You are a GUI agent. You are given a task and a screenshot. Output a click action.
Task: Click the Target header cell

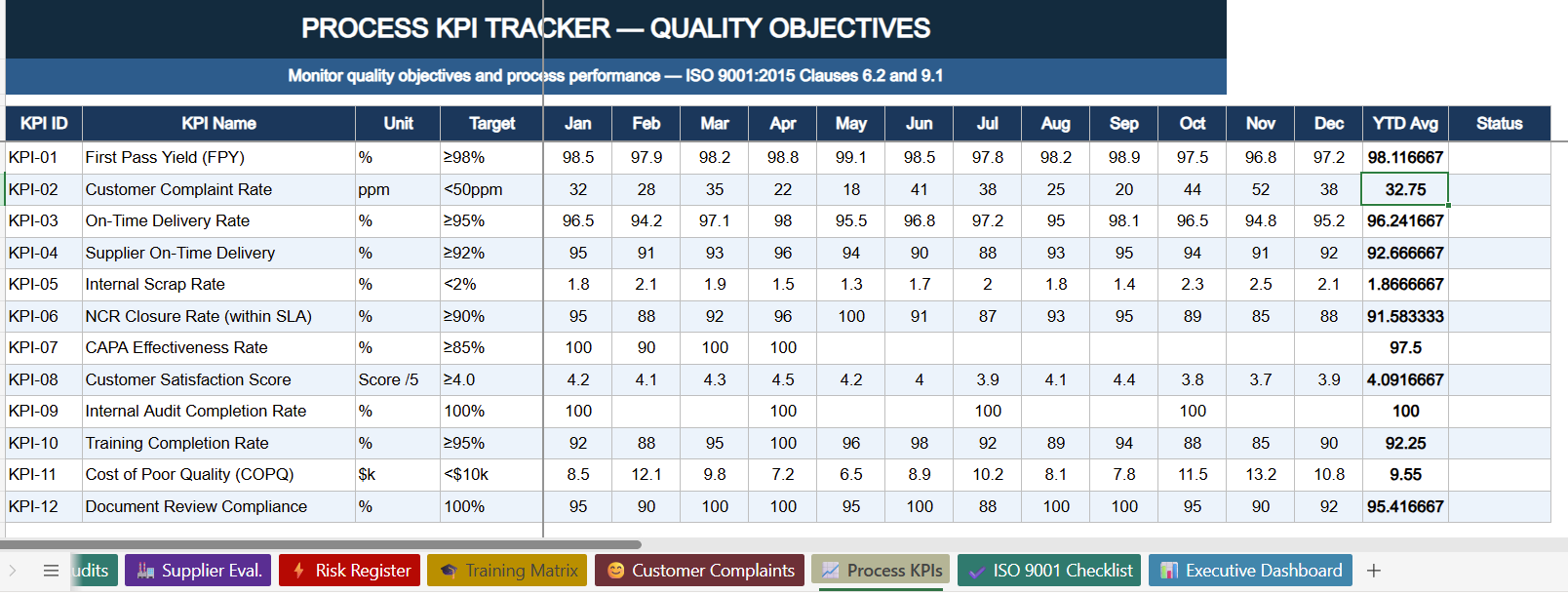tap(491, 124)
